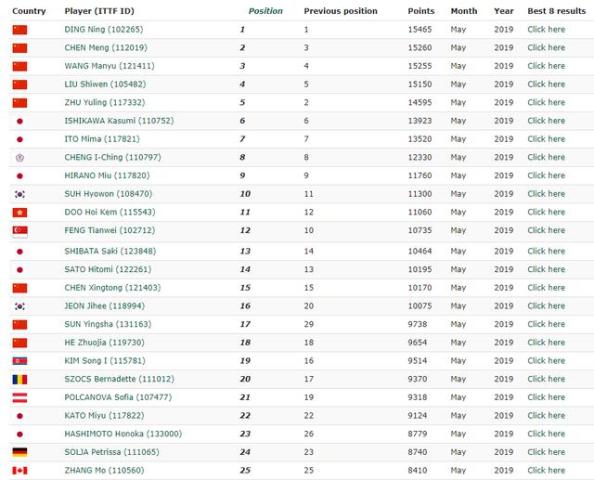Screen dimensions: 594x480
Task: Select previous position 29 for SUN Yingsha
Action: 309,324
